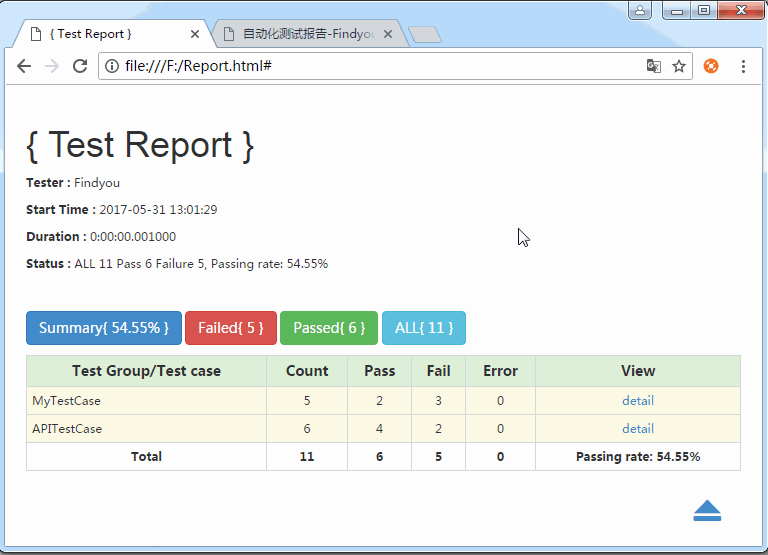The width and height of the screenshot is (768, 555).
Task: Select the Summary{ 54.55% } button
Action: click(x=104, y=328)
